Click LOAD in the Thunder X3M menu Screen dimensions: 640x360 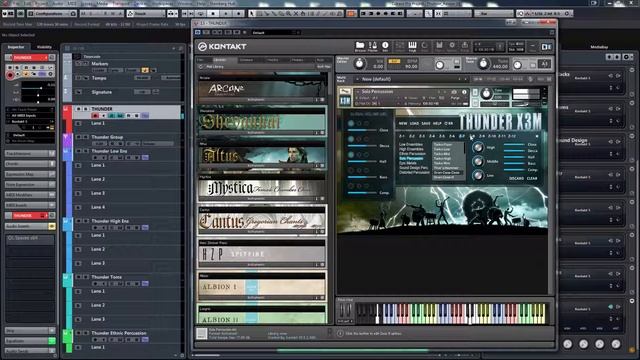pos(414,123)
